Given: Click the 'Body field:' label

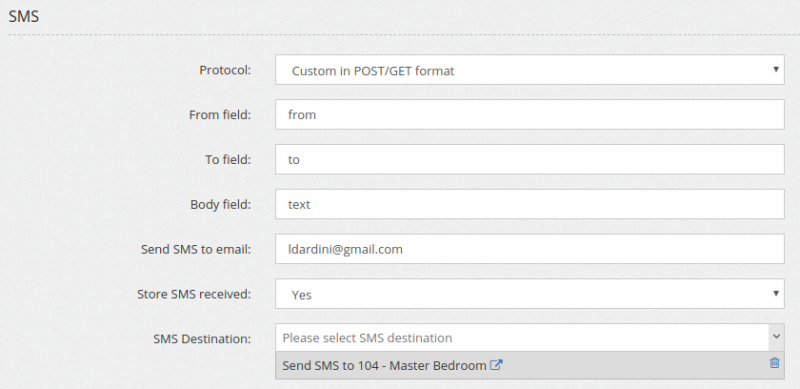Looking at the screenshot, I should tap(221, 205).
